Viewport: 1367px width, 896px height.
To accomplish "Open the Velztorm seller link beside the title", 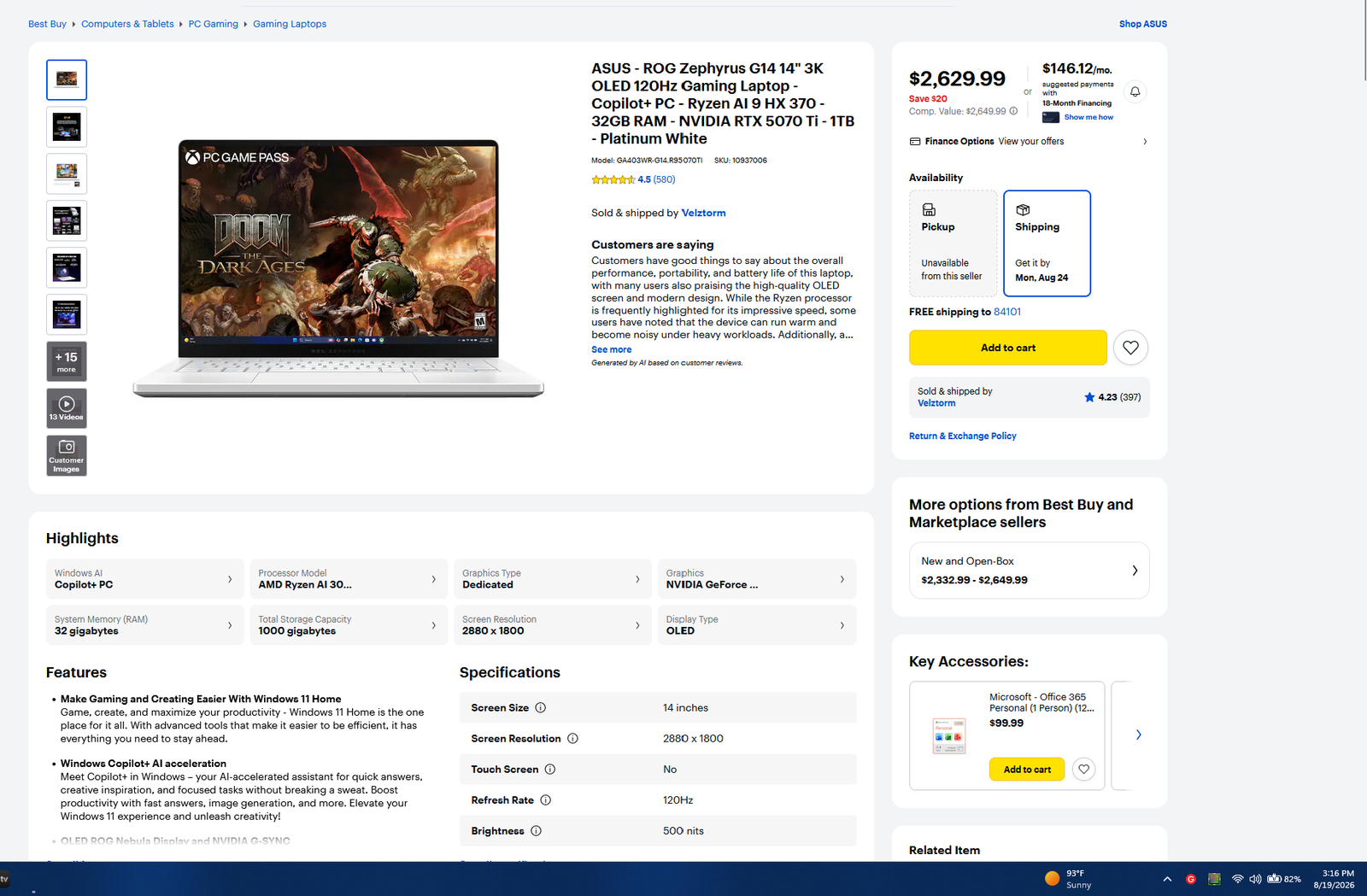I will point(703,213).
